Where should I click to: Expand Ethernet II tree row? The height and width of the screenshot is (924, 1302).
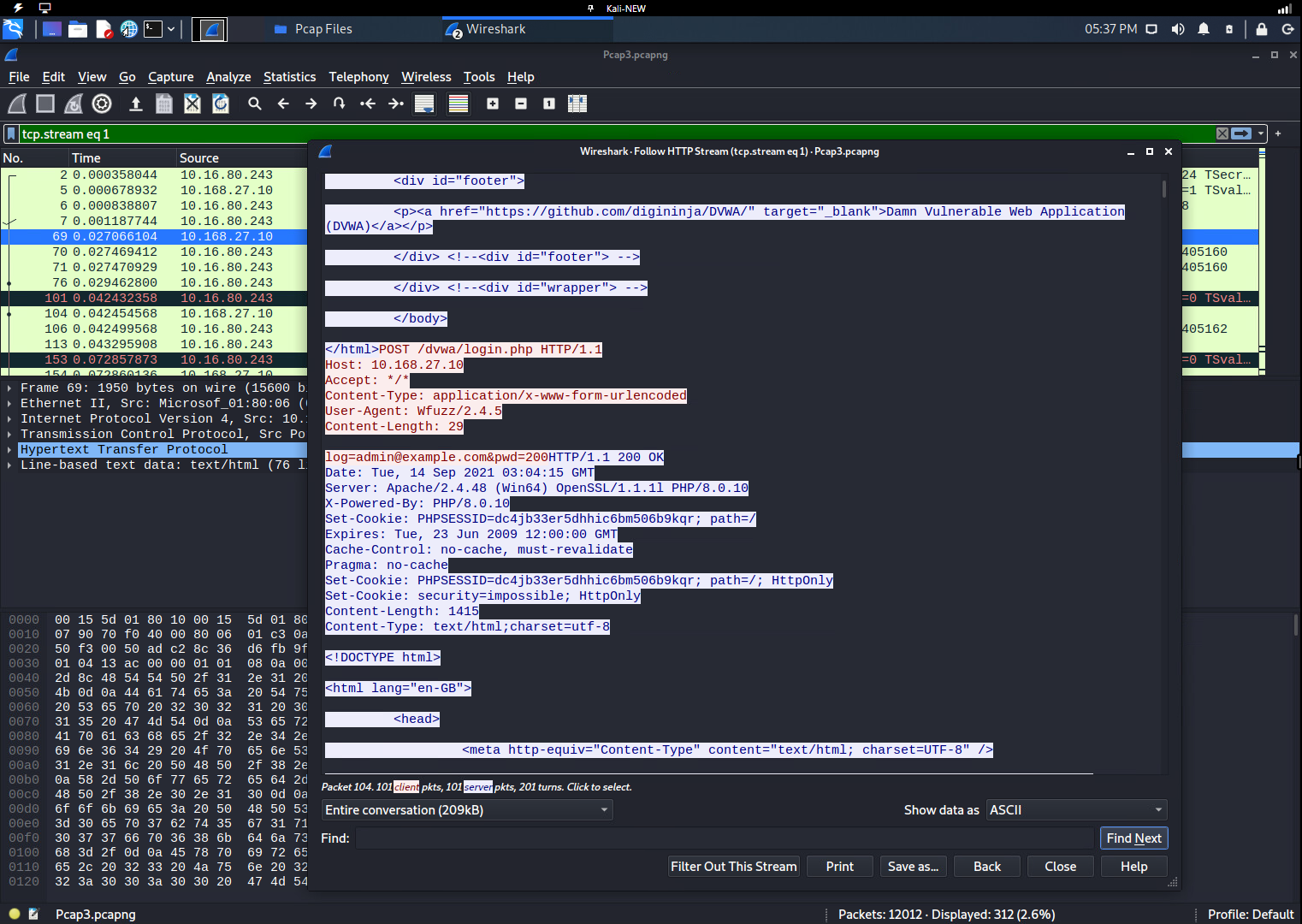pyautogui.click(x=9, y=403)
